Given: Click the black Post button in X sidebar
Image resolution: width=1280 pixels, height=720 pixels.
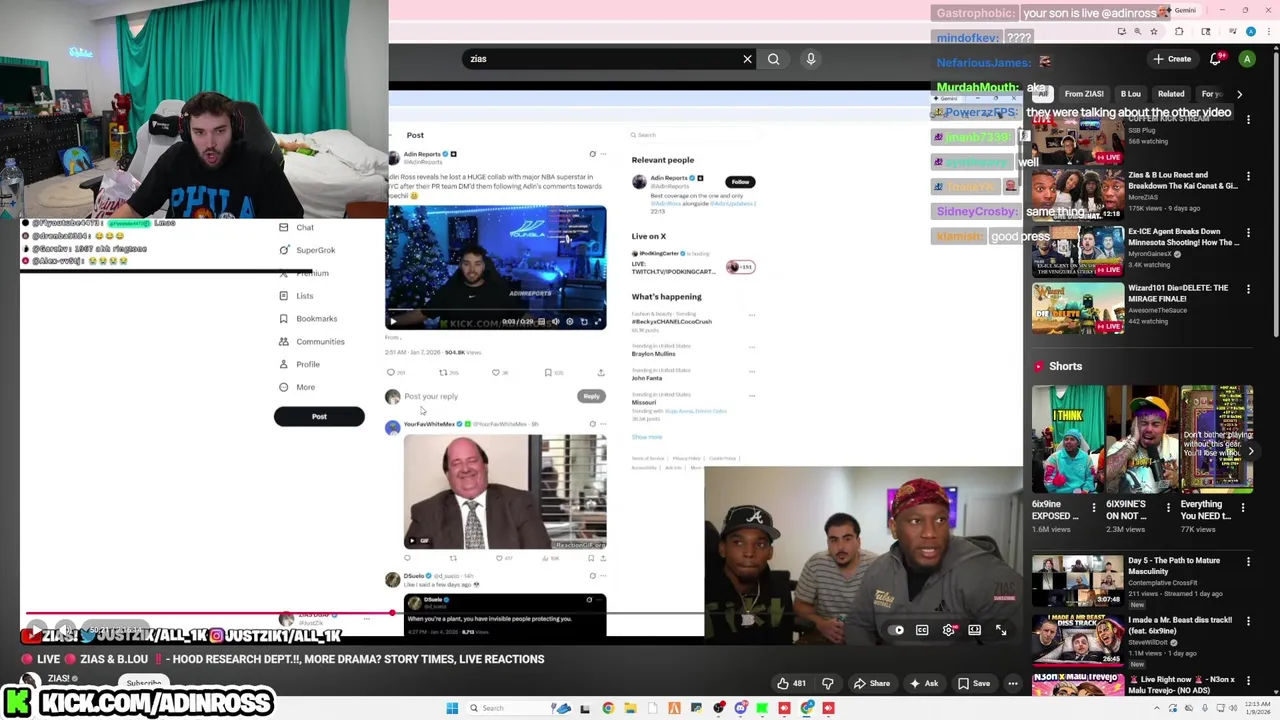Looking at the screenshot, I should coord(319,416).
